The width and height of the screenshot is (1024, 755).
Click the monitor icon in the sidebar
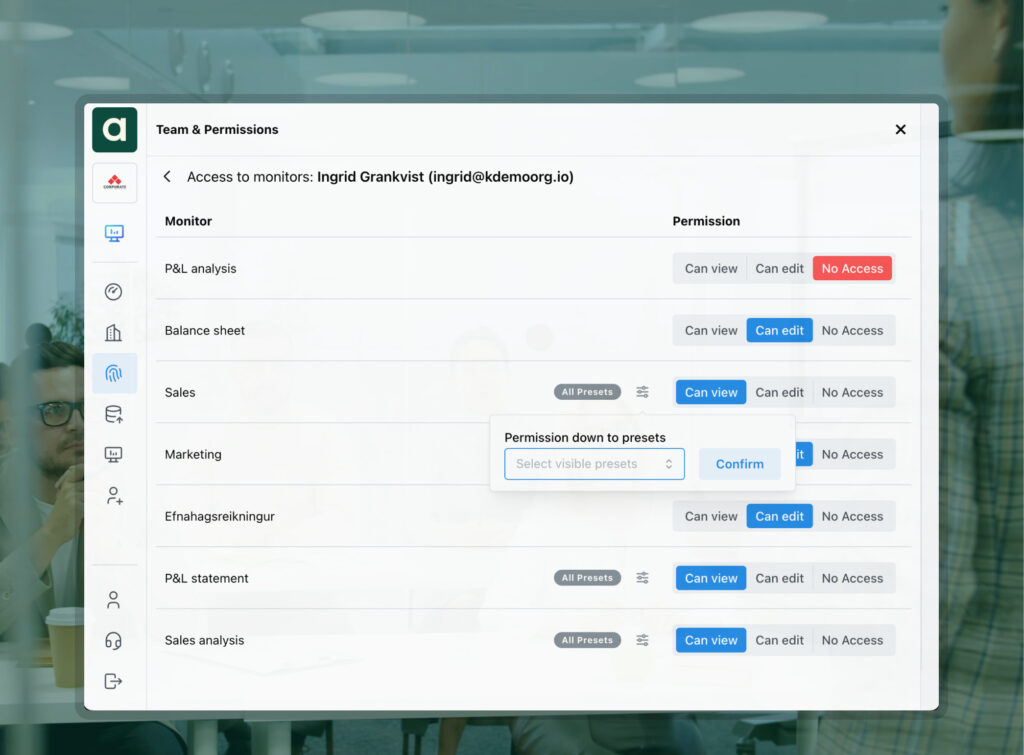click(114, 233)
